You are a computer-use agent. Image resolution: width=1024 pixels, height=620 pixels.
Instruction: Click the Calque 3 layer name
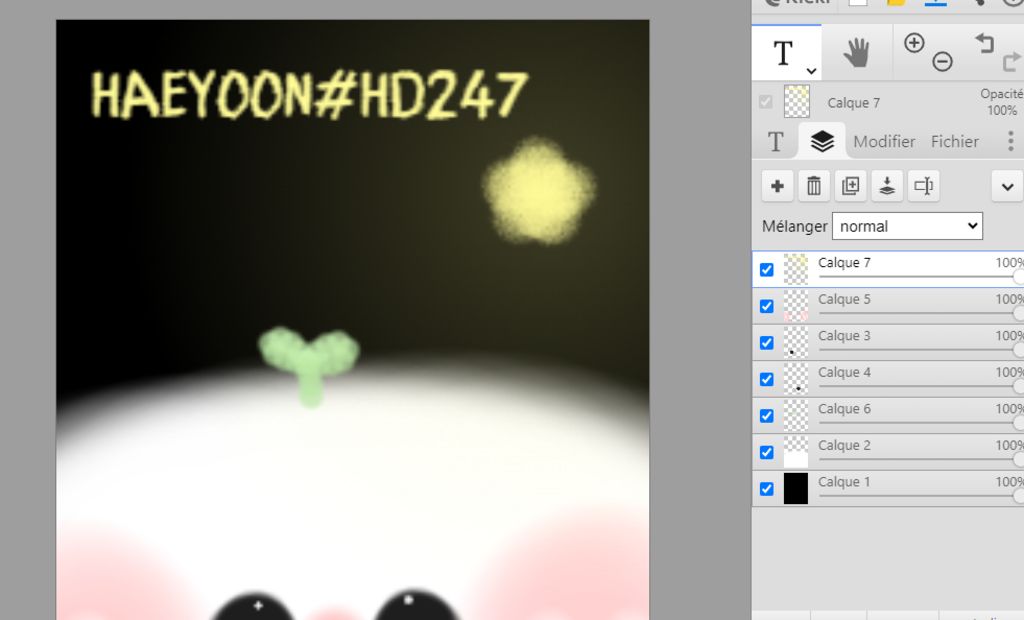844,336
